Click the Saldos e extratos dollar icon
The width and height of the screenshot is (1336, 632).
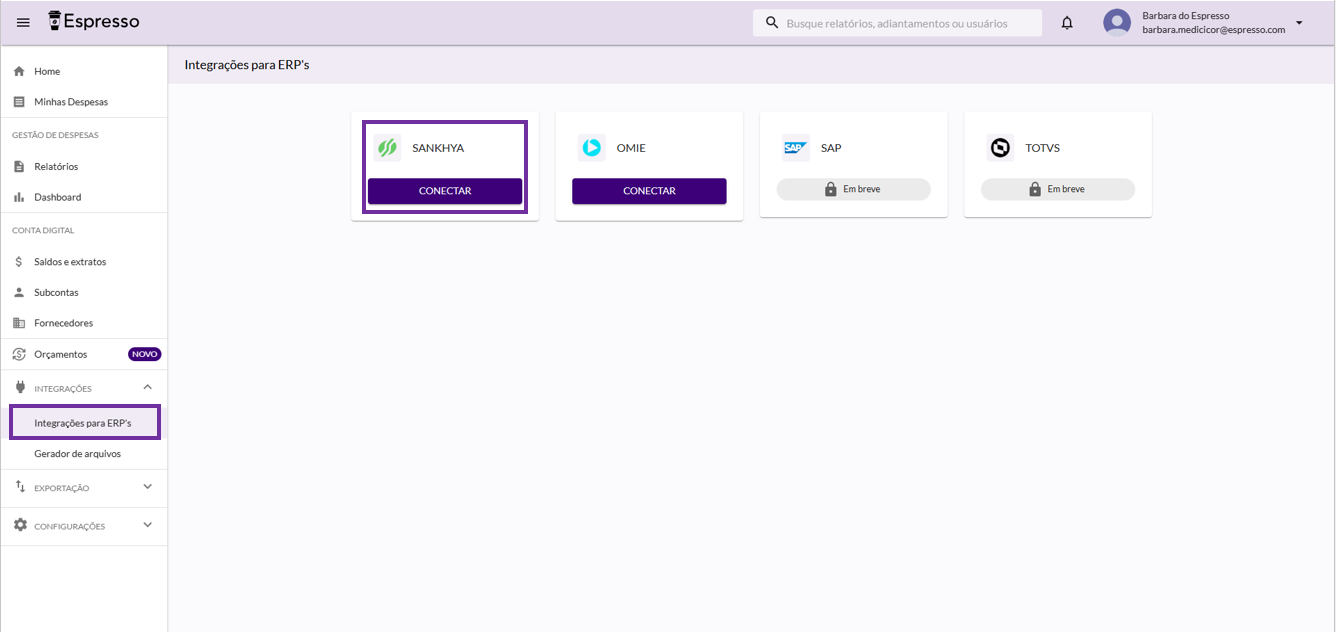pos(19,261)
